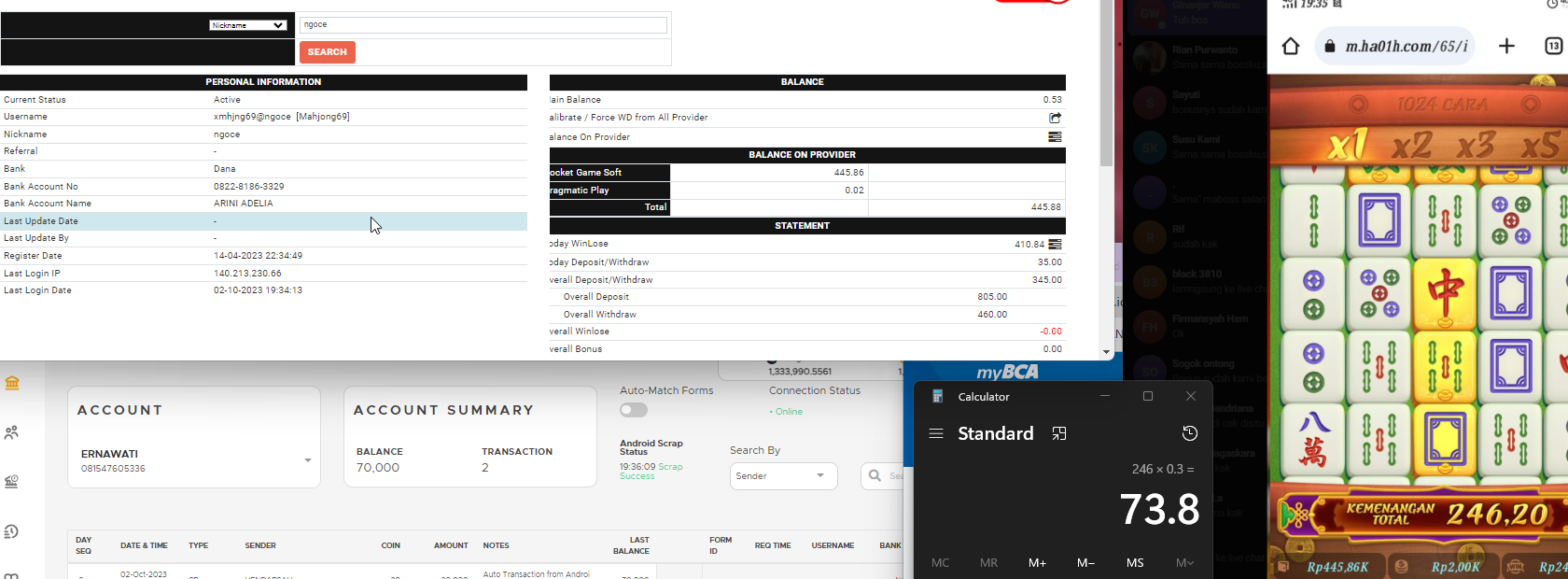
Task: Click username value xmhjng69@ngoce [Mahjong69]
Action: (x=282, y=117)
